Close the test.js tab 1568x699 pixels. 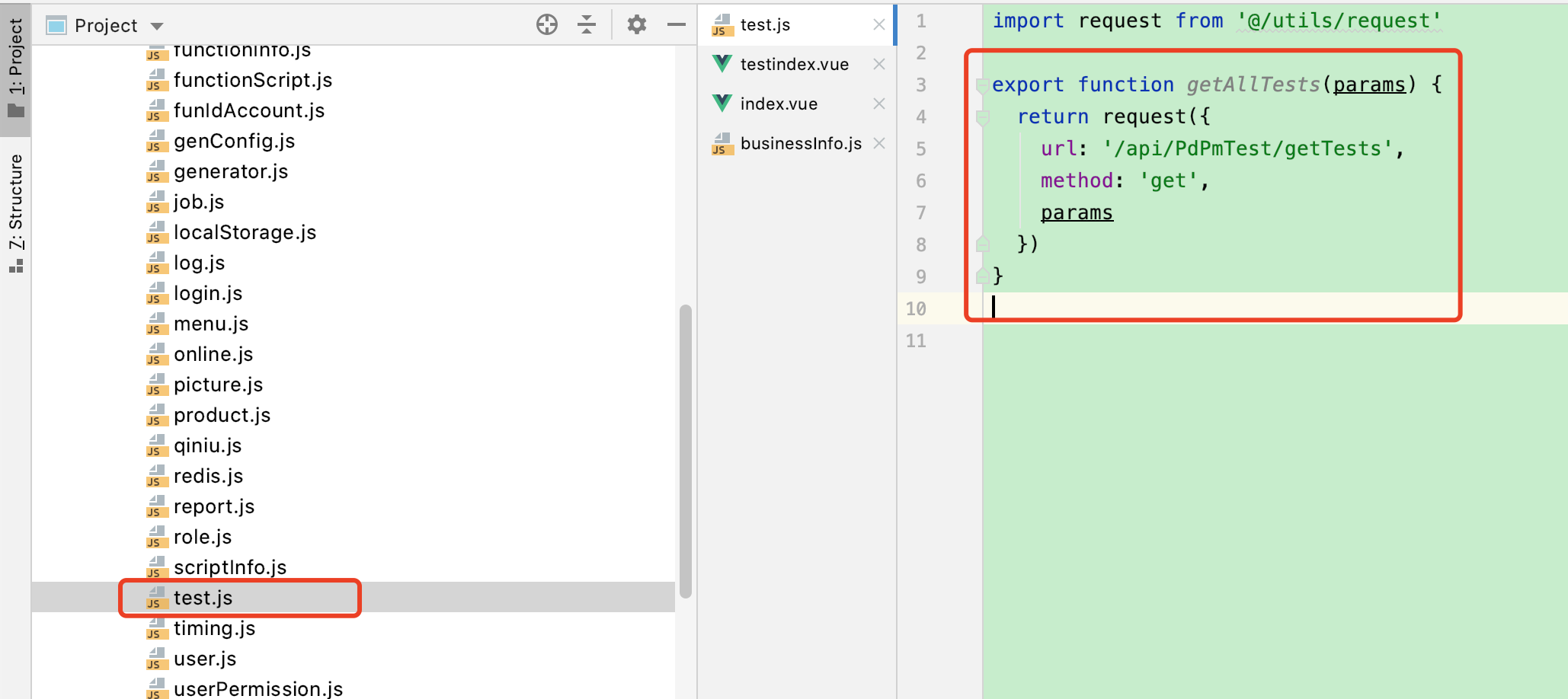879,24
